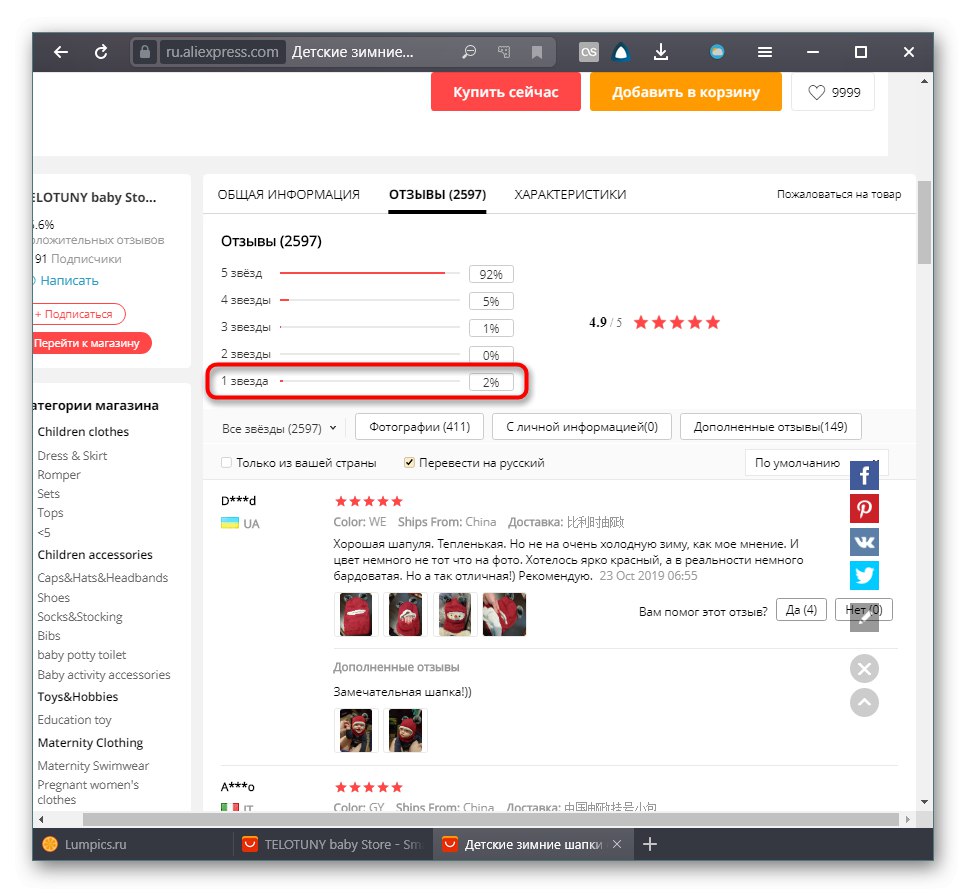Viewport: 966px width, 893px height.
Task: Open Children clothes category
Action: pyautogui.click(x=83, y=432)
